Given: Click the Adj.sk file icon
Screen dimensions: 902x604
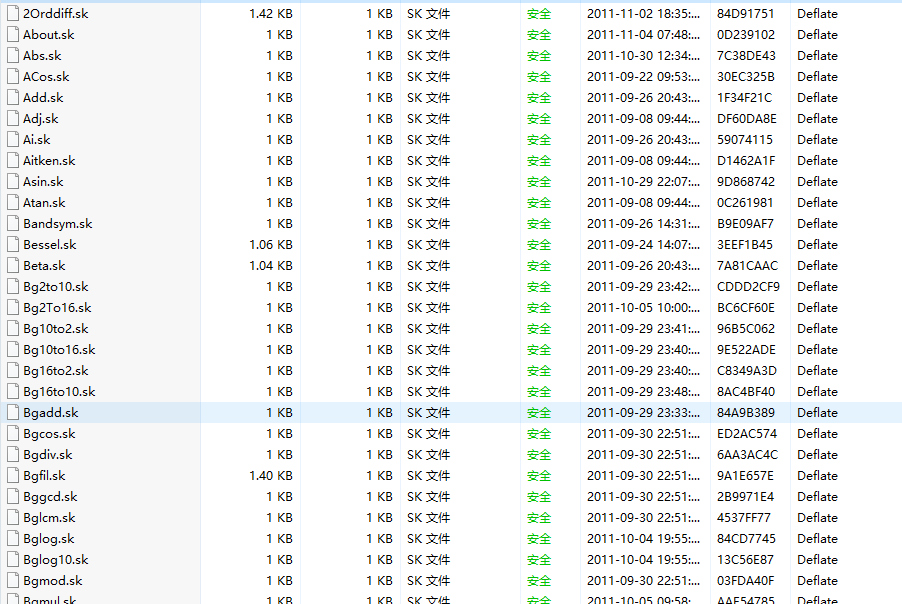Looking at the screenshot, I should pyautogui.click(x=13, y=118).
